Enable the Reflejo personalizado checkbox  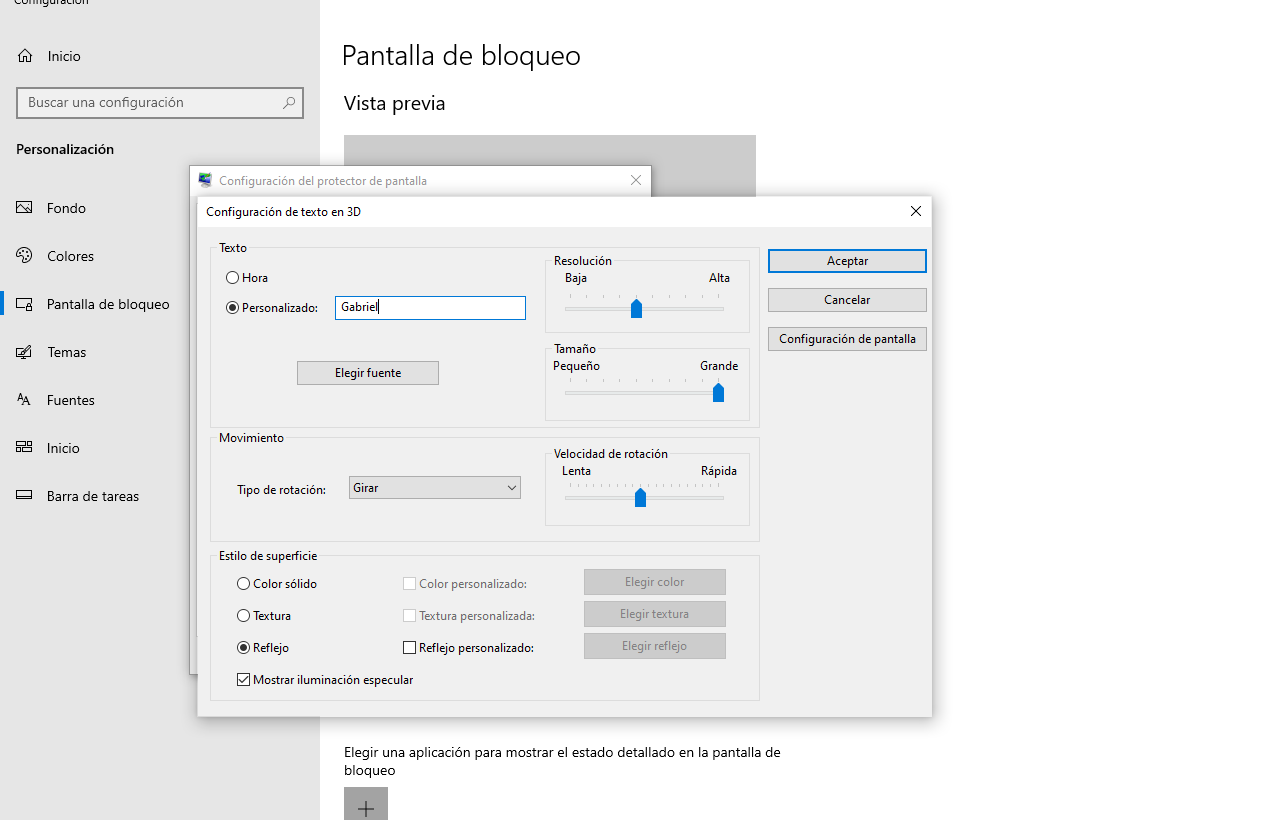409,648
